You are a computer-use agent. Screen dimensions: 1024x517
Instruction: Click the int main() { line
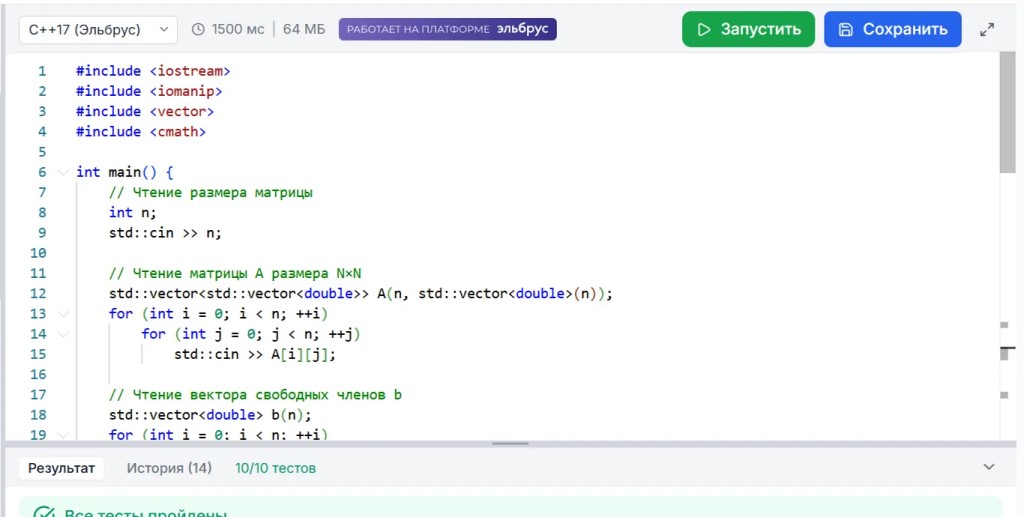point(125,172)
